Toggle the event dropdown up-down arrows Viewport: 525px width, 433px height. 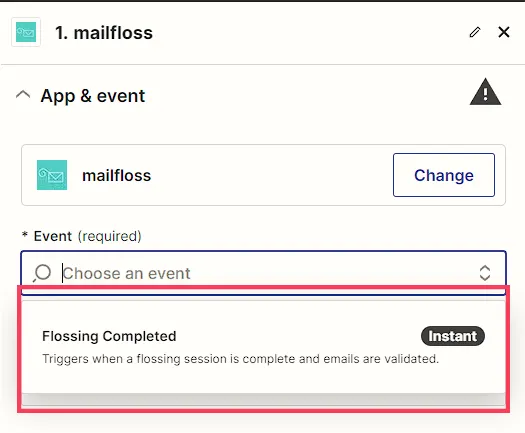point(485,273)
